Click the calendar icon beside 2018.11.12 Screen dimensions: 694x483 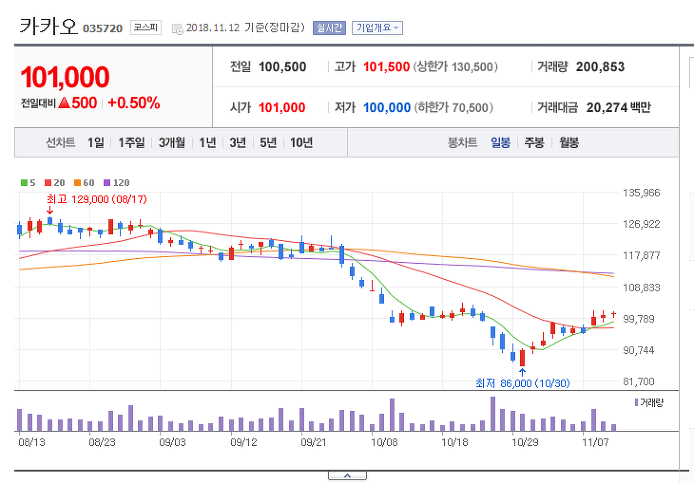(177, 29)
